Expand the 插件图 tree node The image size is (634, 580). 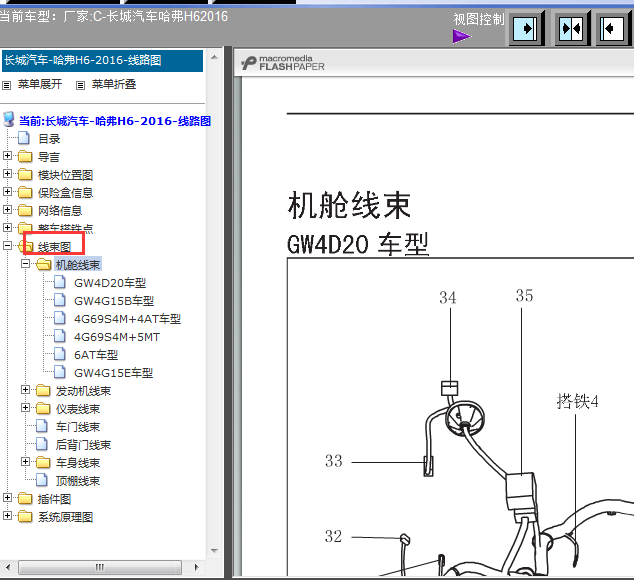pos(7,498)
